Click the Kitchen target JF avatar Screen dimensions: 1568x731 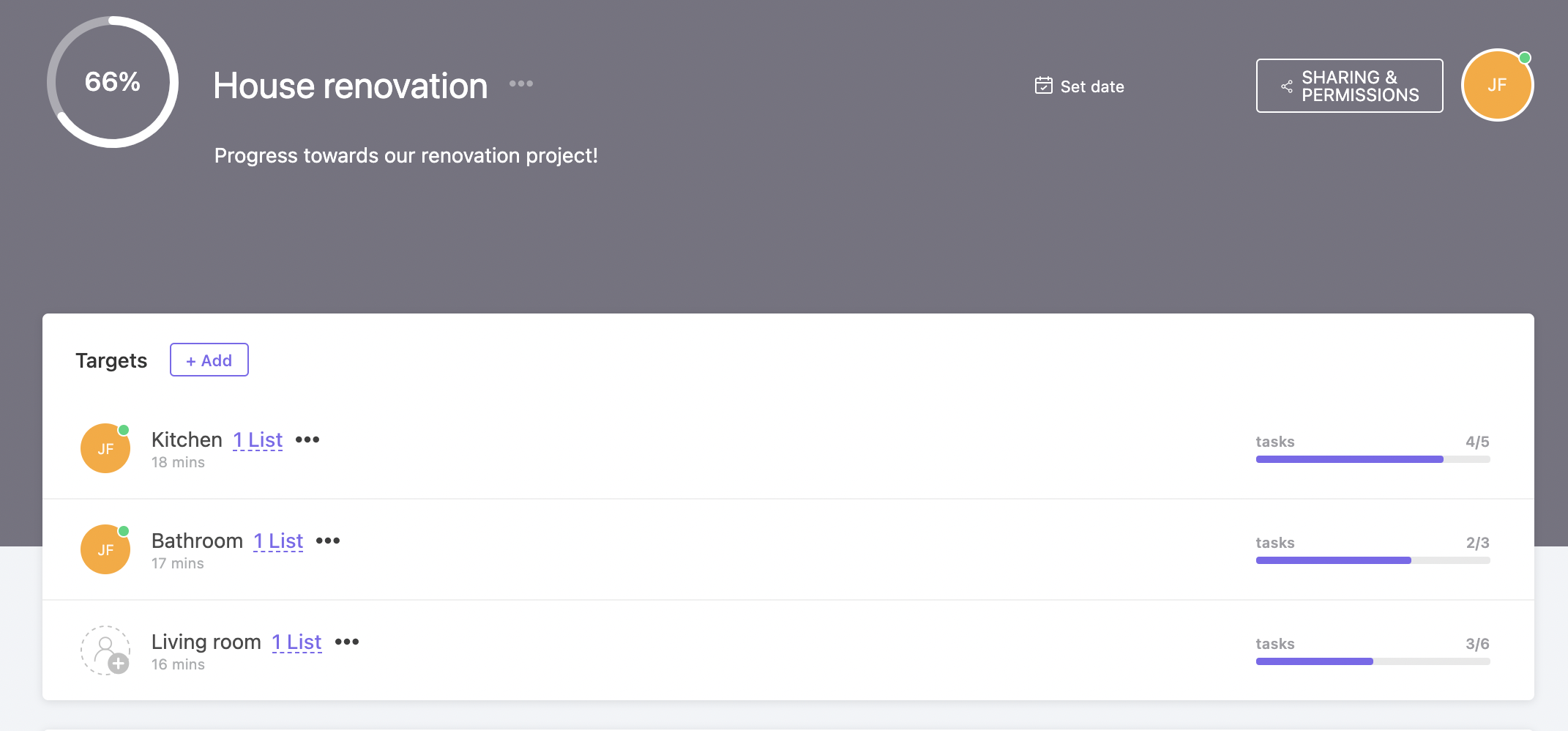tap(105, 448)
